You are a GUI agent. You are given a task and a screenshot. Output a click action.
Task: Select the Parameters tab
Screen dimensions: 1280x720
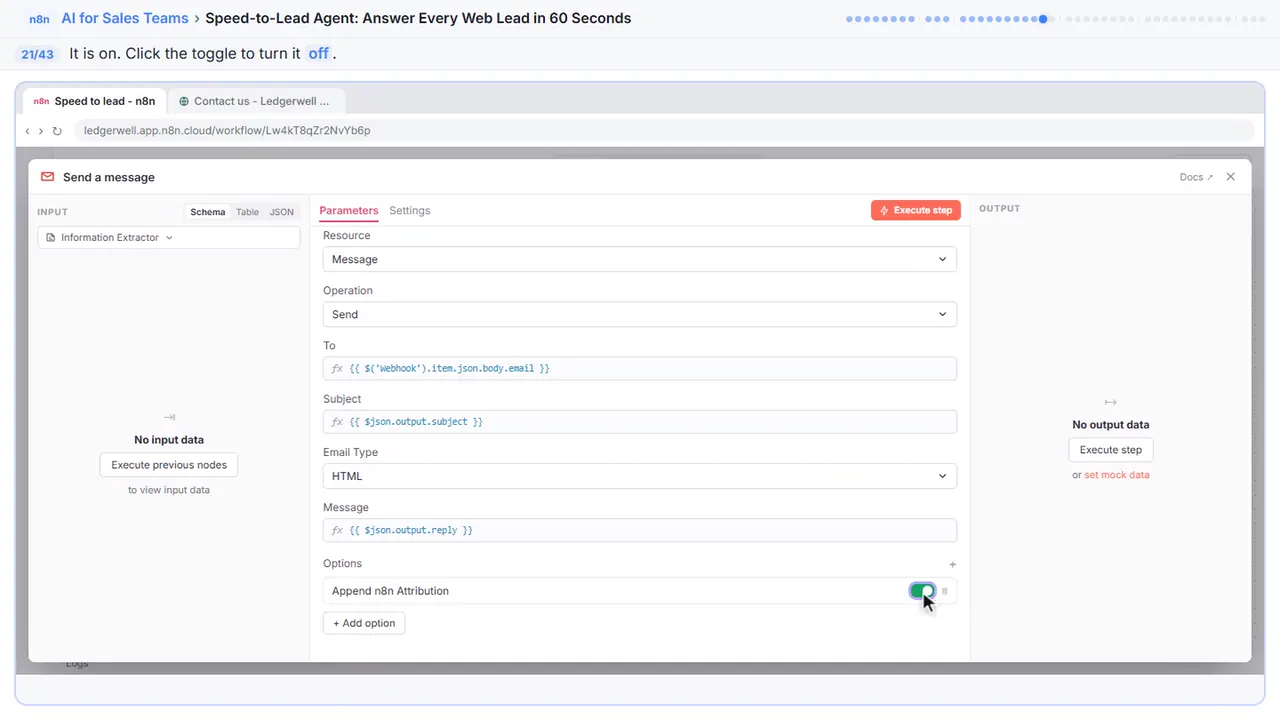pos(348,211)
